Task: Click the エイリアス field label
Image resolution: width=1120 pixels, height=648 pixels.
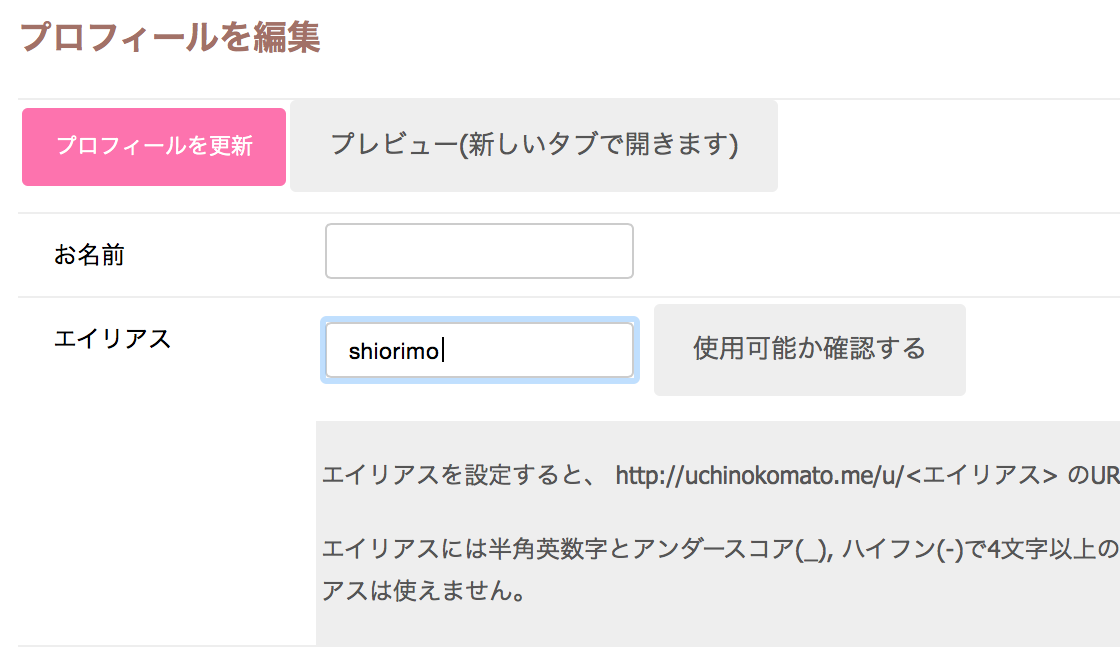Action: (x=112, y=339)
